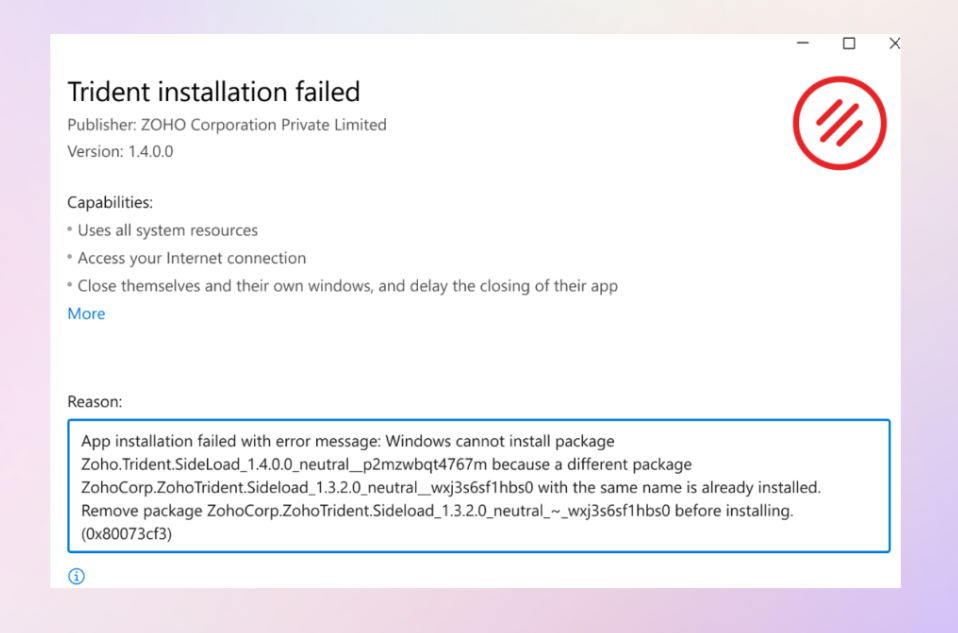Click the Capabilities heading
This screenshot has width=958, height=633.
click(x=110, y=203)
